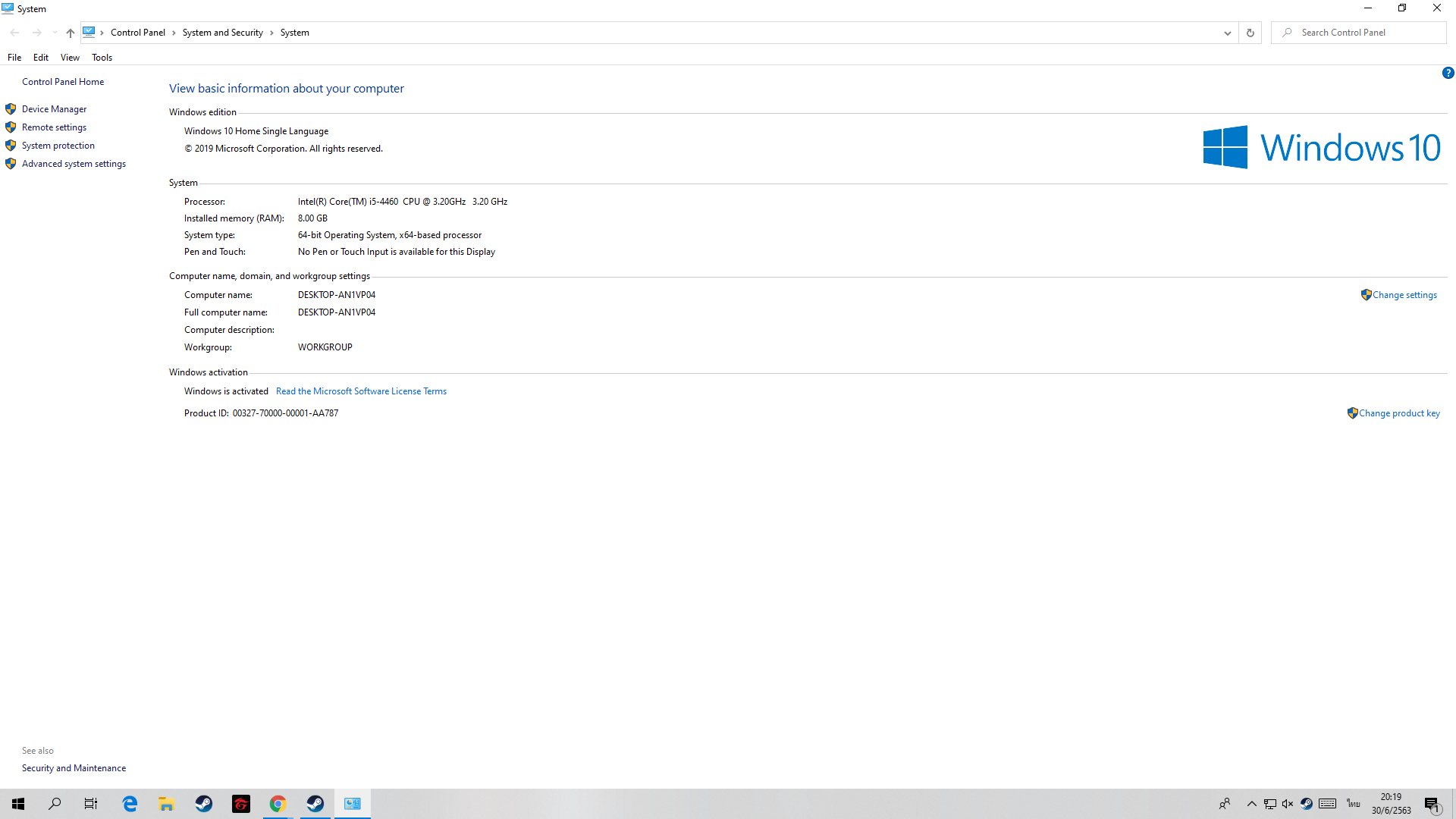Screen dimensions: 1456x819
Task: Open Google Chrome from the taskbar
Action: point(278,804)
